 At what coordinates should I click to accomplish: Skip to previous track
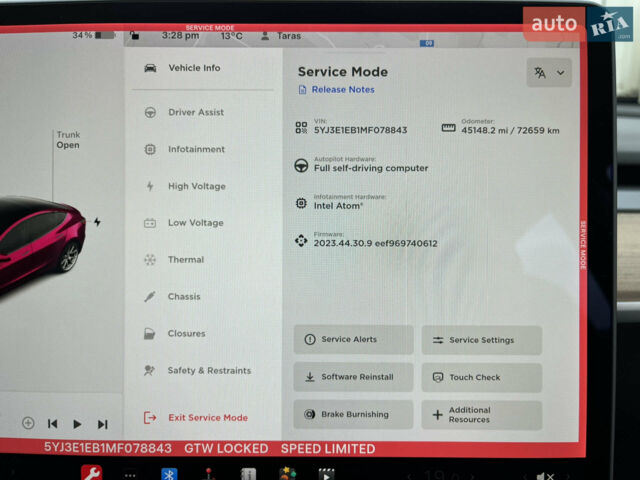pyautogui.click(x=53, y=424)
